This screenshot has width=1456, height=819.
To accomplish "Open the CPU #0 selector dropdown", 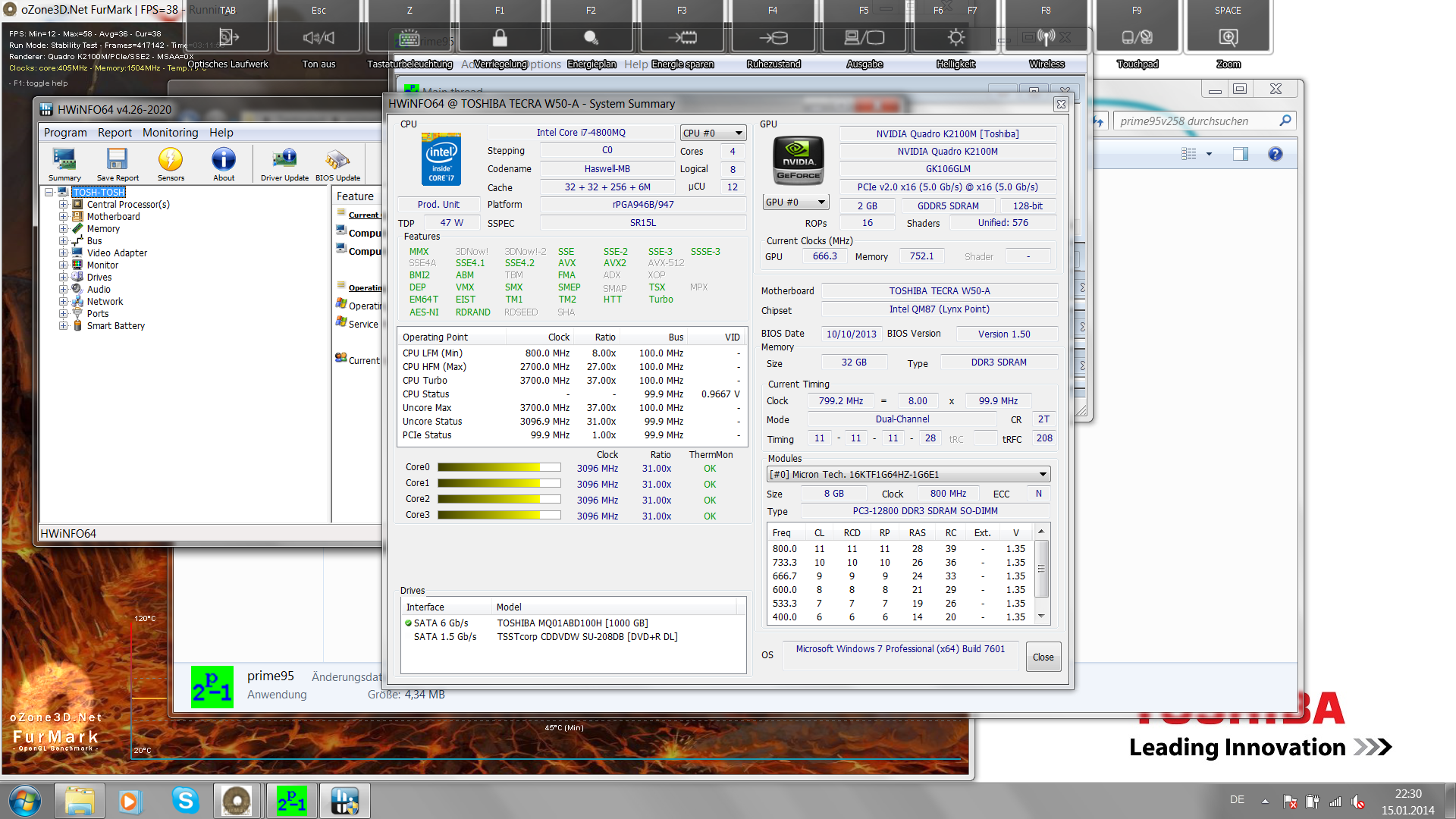I will 713,133.
